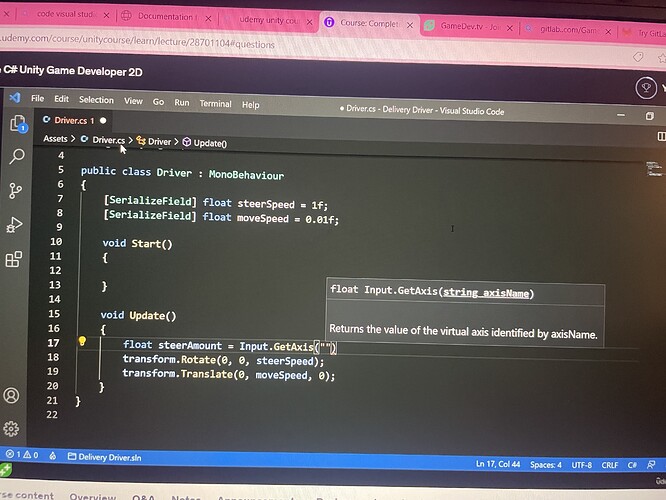Image resolution: width=666 pixels, height=500 pixels.
Task: Click Ln 17, Col 44 status entry
Action: pyautogui.click(x=497, y=464)
